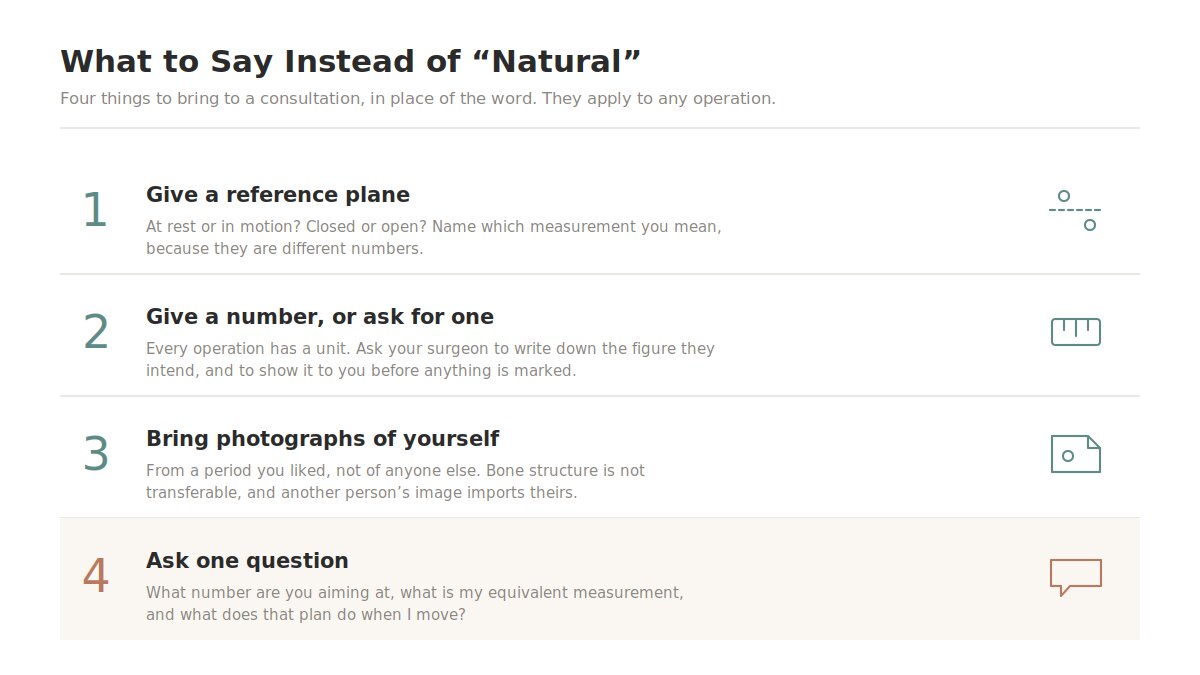Select the large number 1

tap(95, 211)
